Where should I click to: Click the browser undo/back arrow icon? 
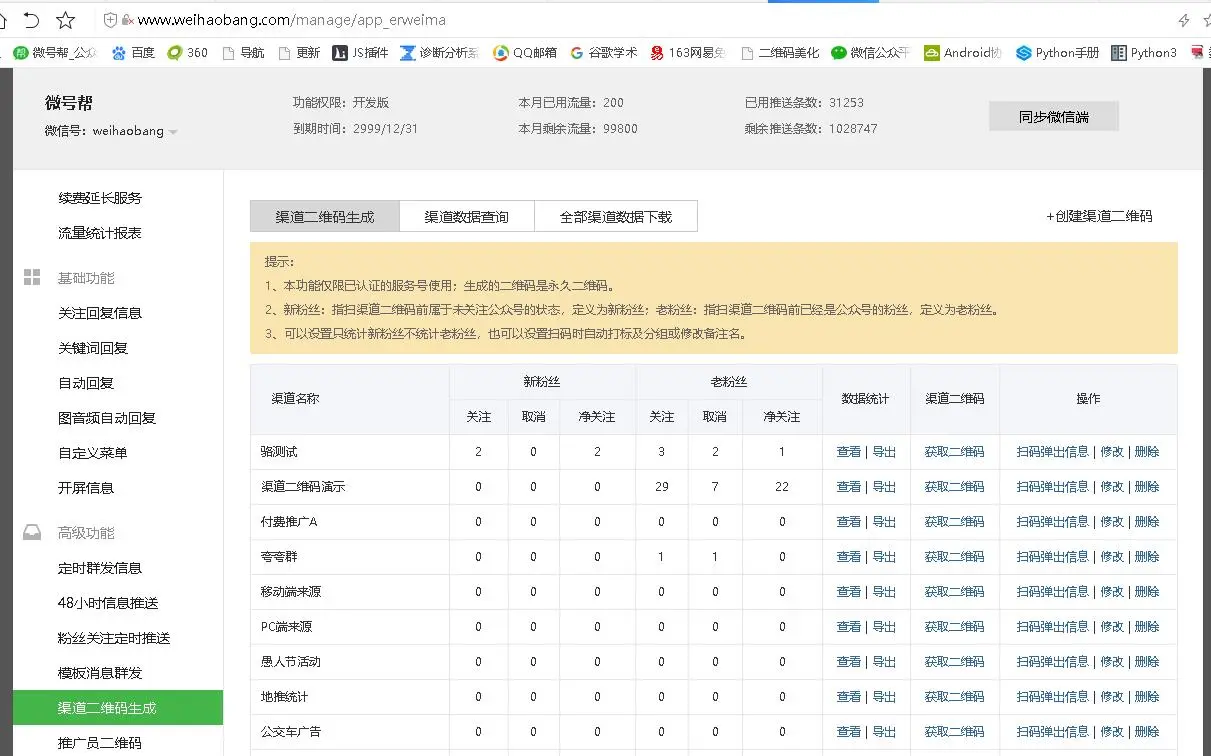coord(31,19)
